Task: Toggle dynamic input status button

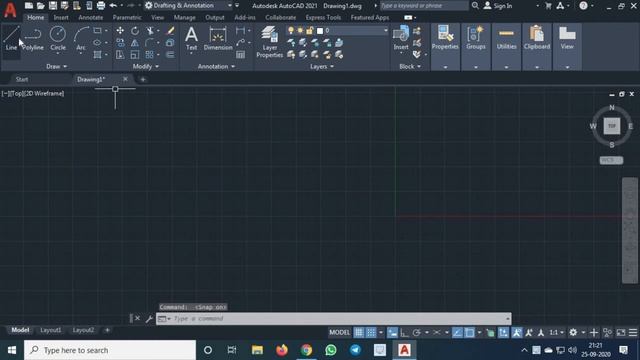Action: click(x=392, y=333)
